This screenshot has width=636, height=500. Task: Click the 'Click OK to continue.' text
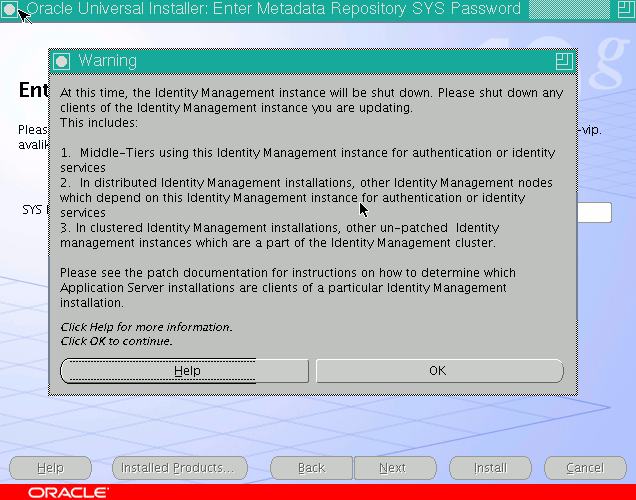coord(116,341)
